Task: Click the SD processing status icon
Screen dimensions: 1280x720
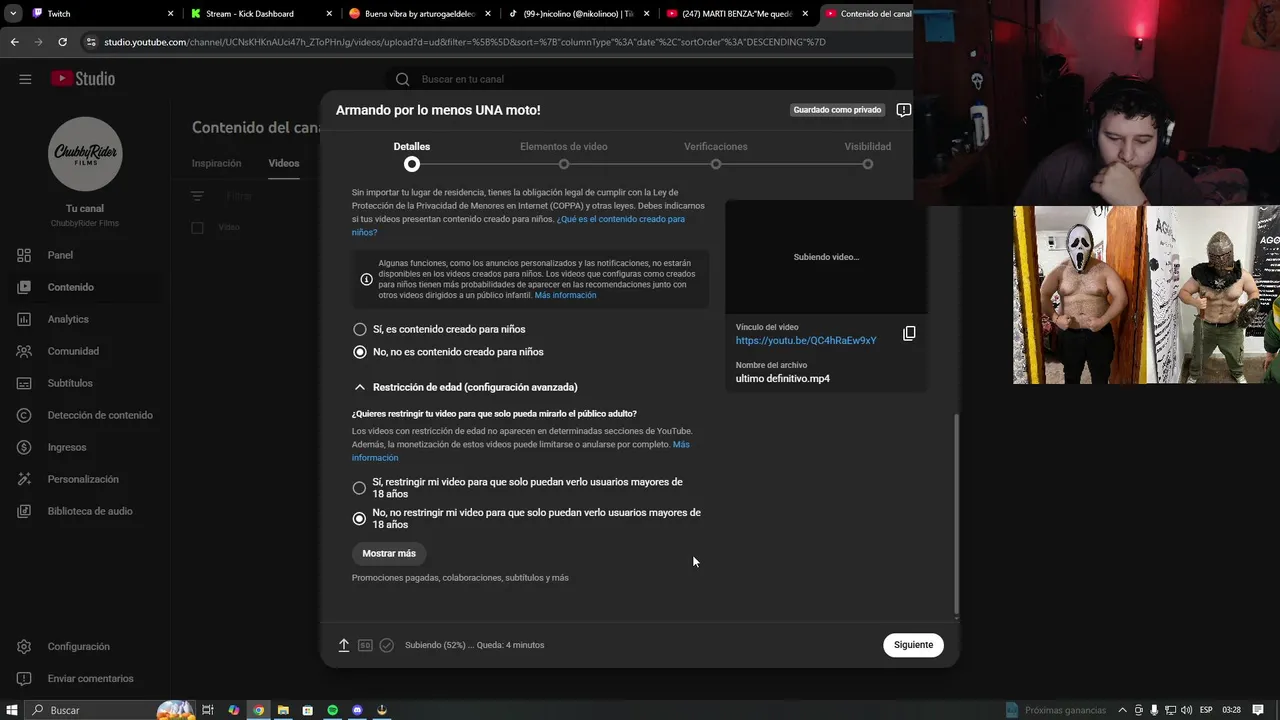Action: click(x=365, y=645)
